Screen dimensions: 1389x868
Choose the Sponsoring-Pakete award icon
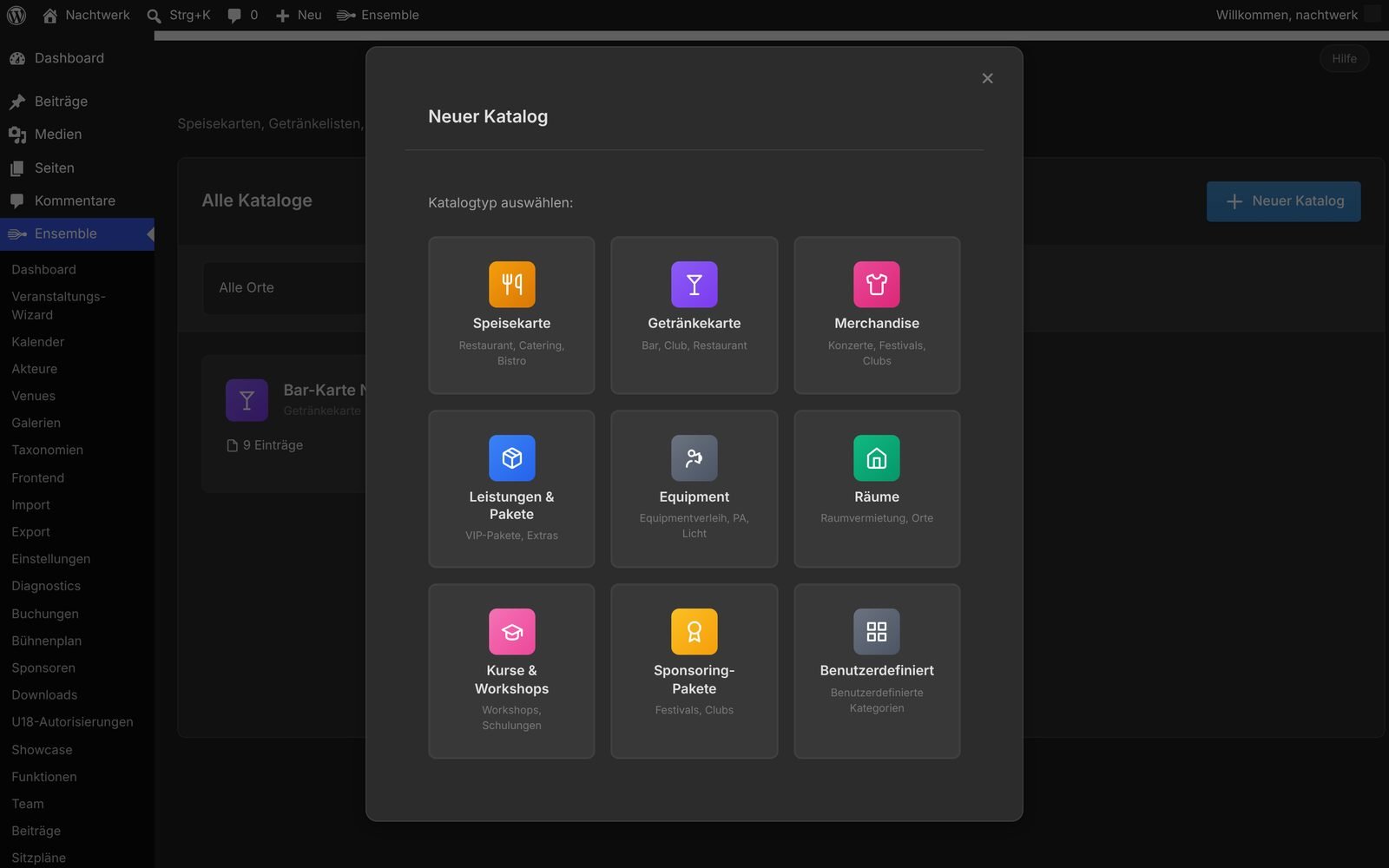(x=694, y=631)
